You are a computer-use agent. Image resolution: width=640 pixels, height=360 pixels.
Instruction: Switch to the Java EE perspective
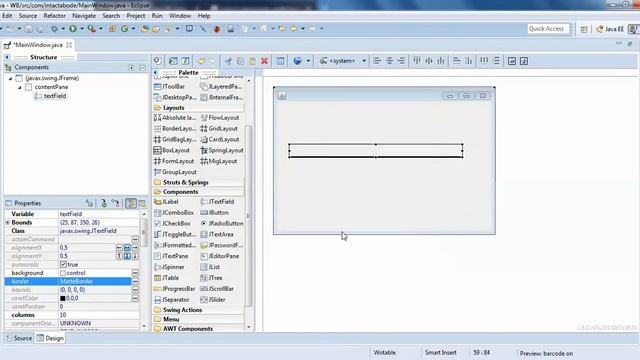point(610,29)
